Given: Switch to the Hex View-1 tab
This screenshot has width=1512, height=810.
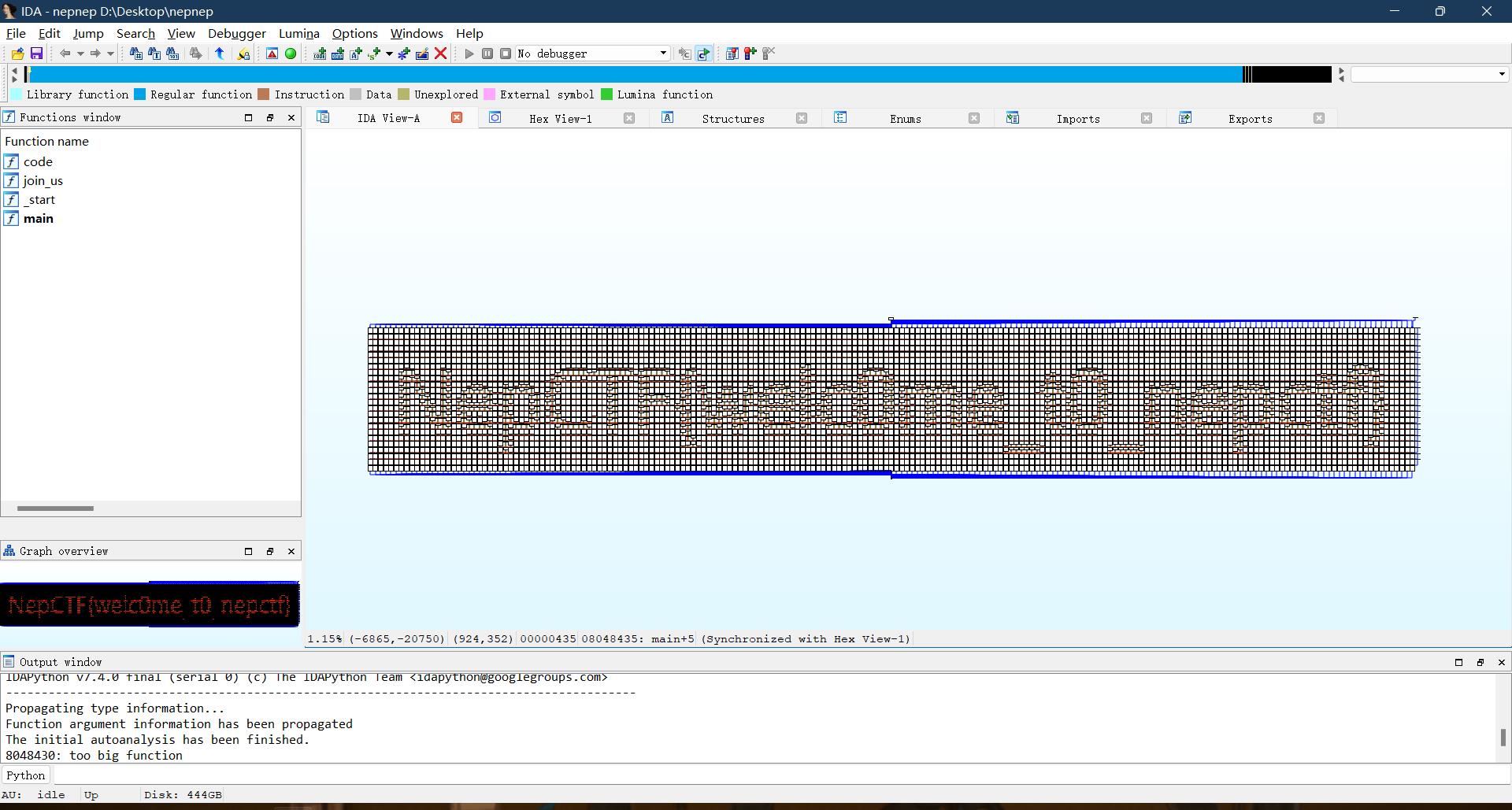Looking at the screenshot, I should (560, 119).
